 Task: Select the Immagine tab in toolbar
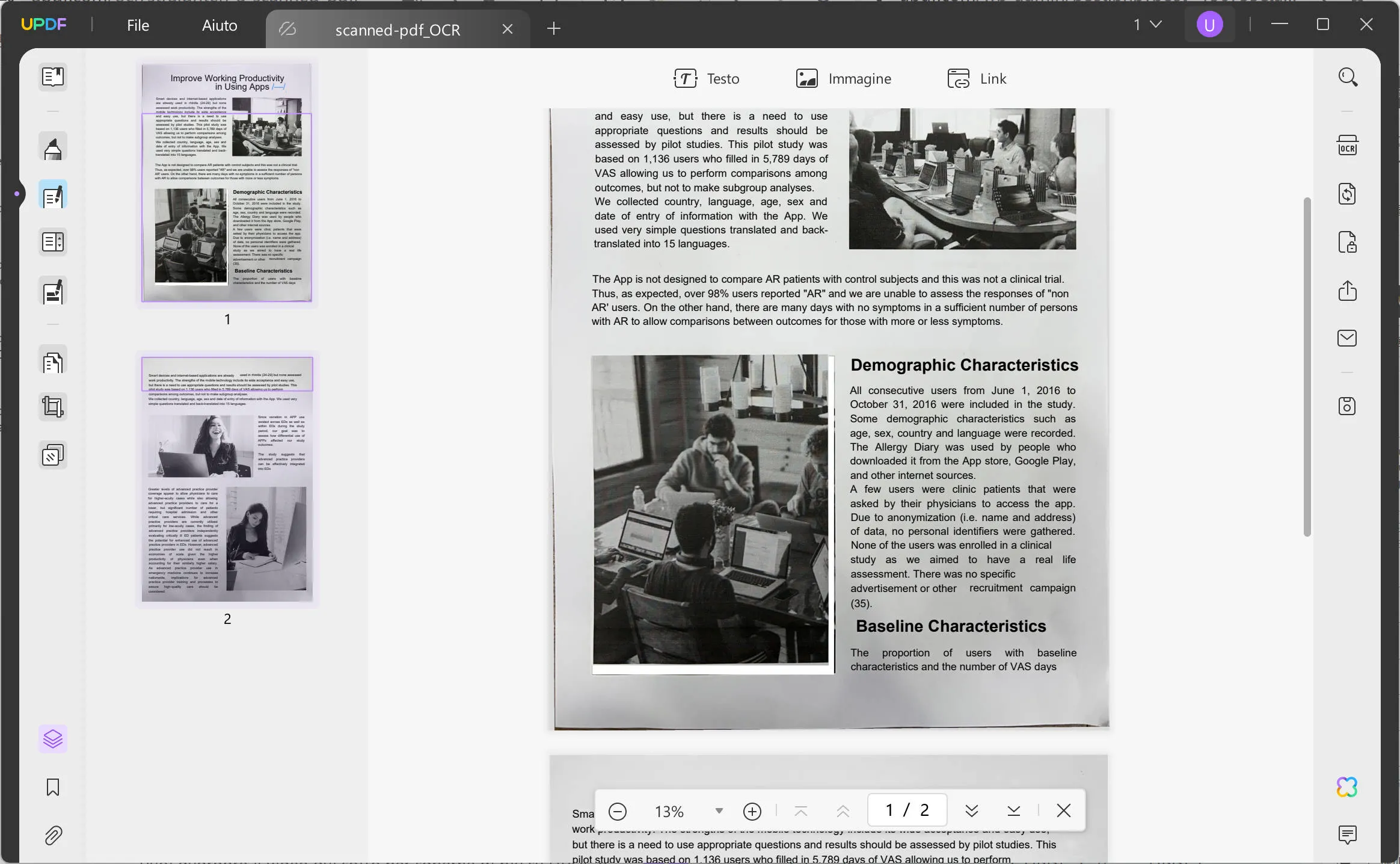point(843,78)
